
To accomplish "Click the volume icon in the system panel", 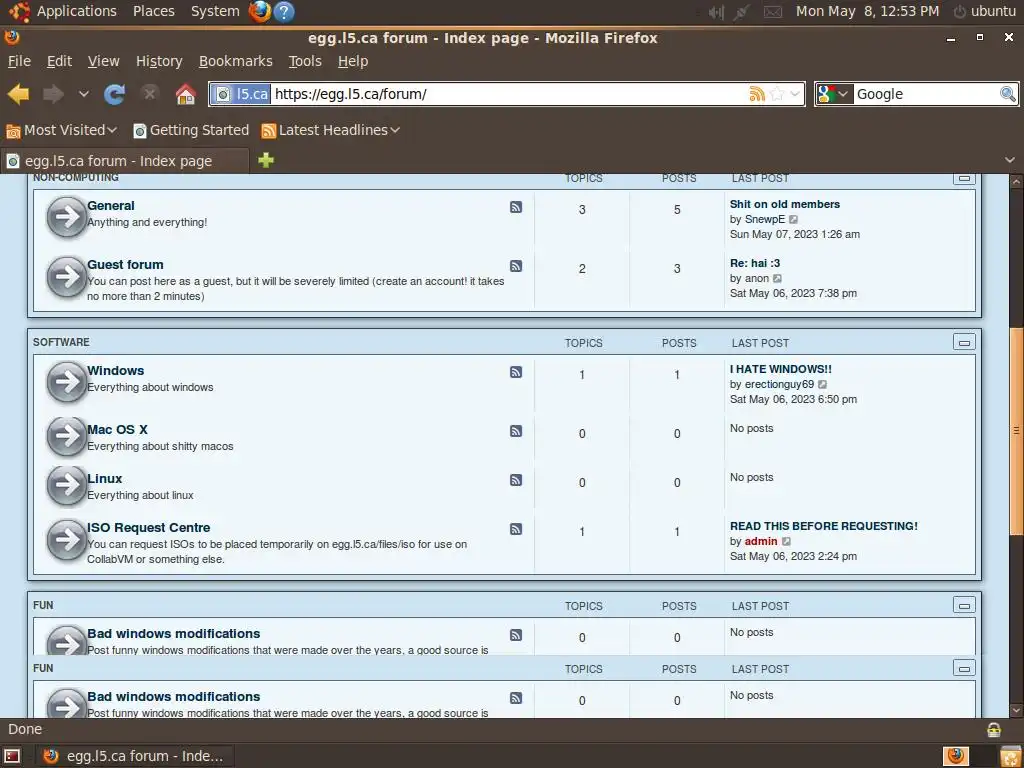I will click(716, 12).
